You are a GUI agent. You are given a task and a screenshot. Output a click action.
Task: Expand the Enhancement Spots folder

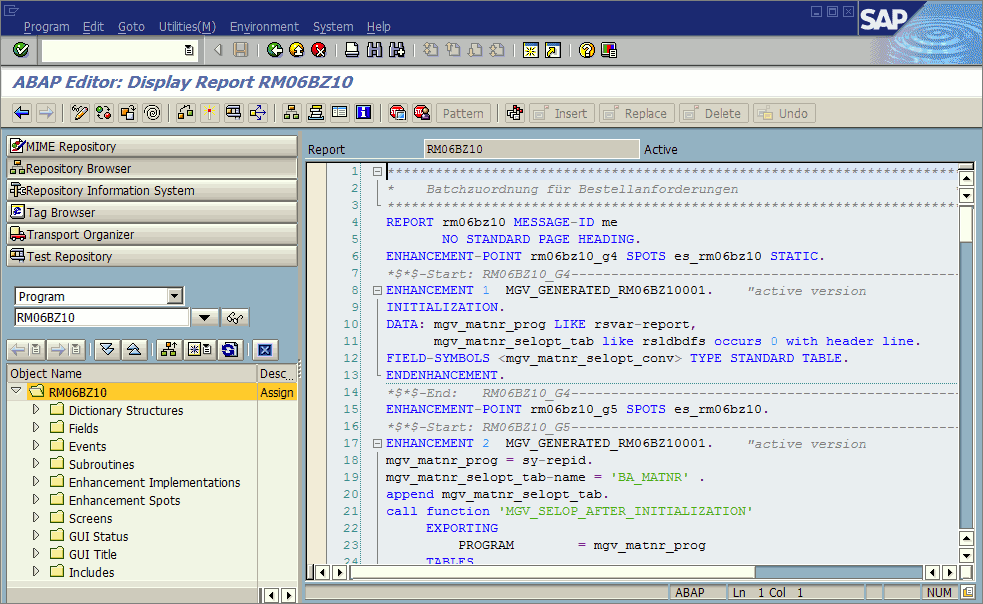click(37, 500)
